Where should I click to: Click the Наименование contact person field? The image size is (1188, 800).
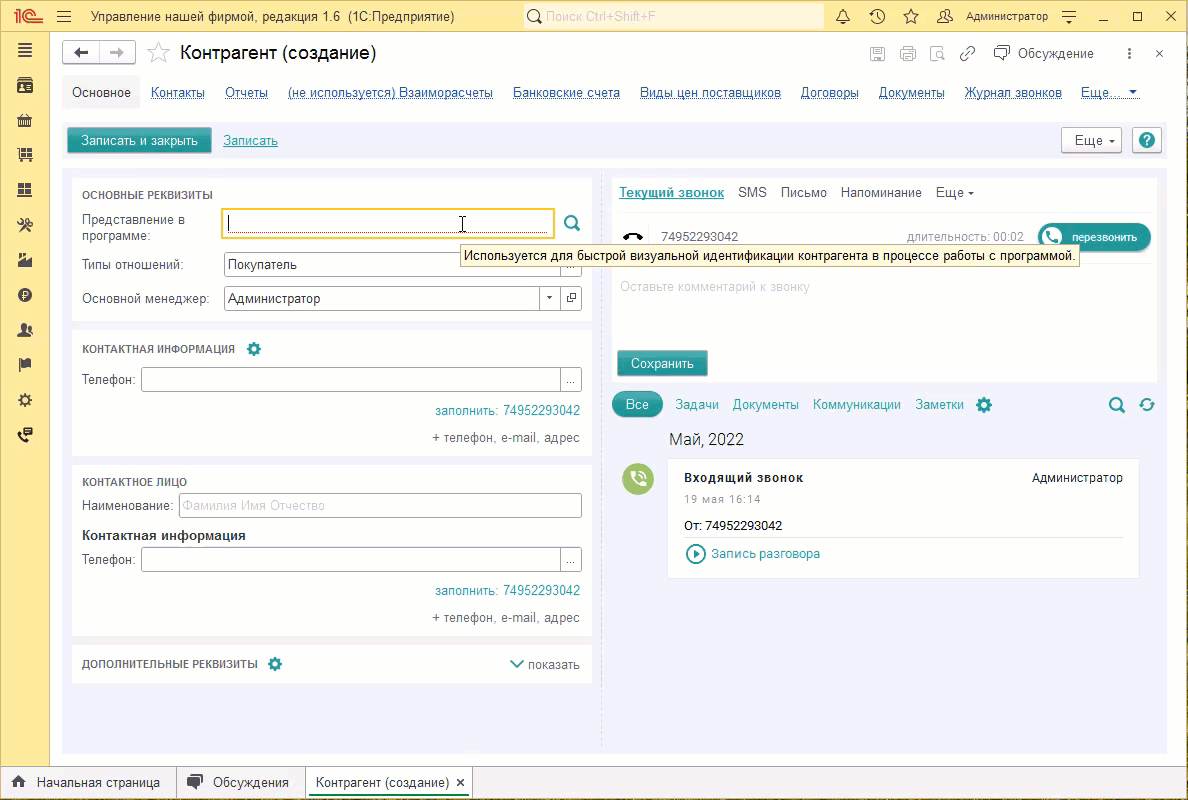[x=380, y=506]
